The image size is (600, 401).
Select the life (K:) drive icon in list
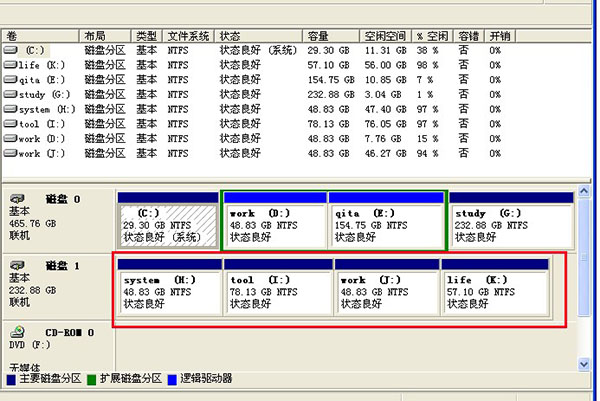[11, 65]
